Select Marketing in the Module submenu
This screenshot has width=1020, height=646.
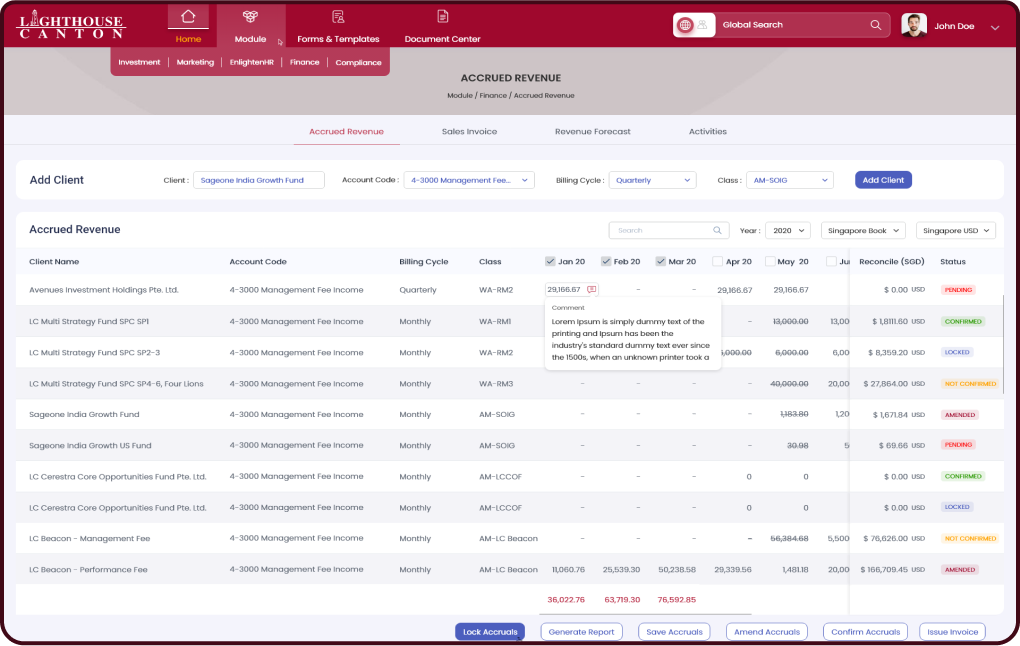195,62
